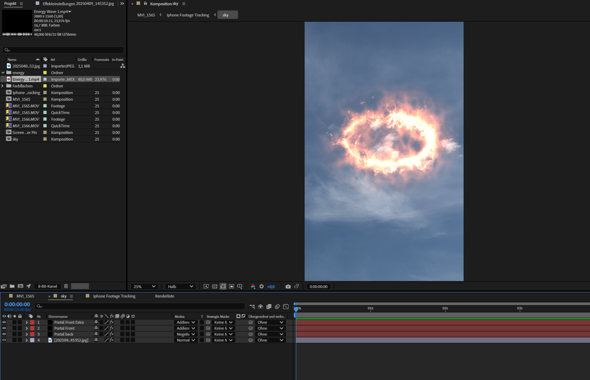The height and width of the screenshot is (380, 590).
Task: Take a snapshot with camera icon
Action: click(x=288, y=287)
